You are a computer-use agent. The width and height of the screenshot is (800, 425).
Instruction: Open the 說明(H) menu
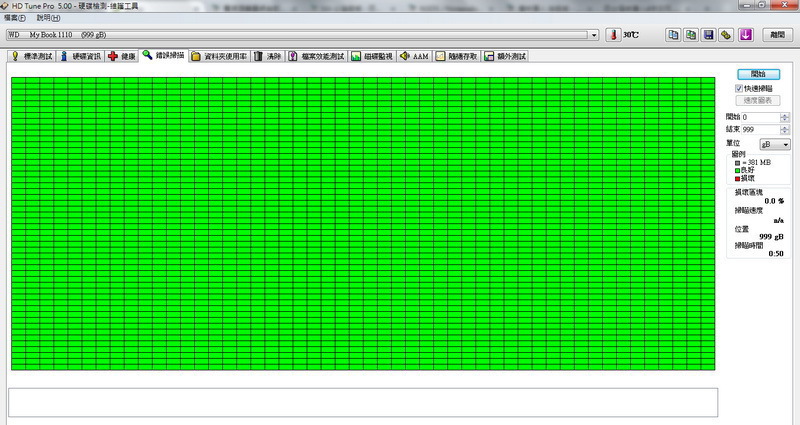[48, 18]
